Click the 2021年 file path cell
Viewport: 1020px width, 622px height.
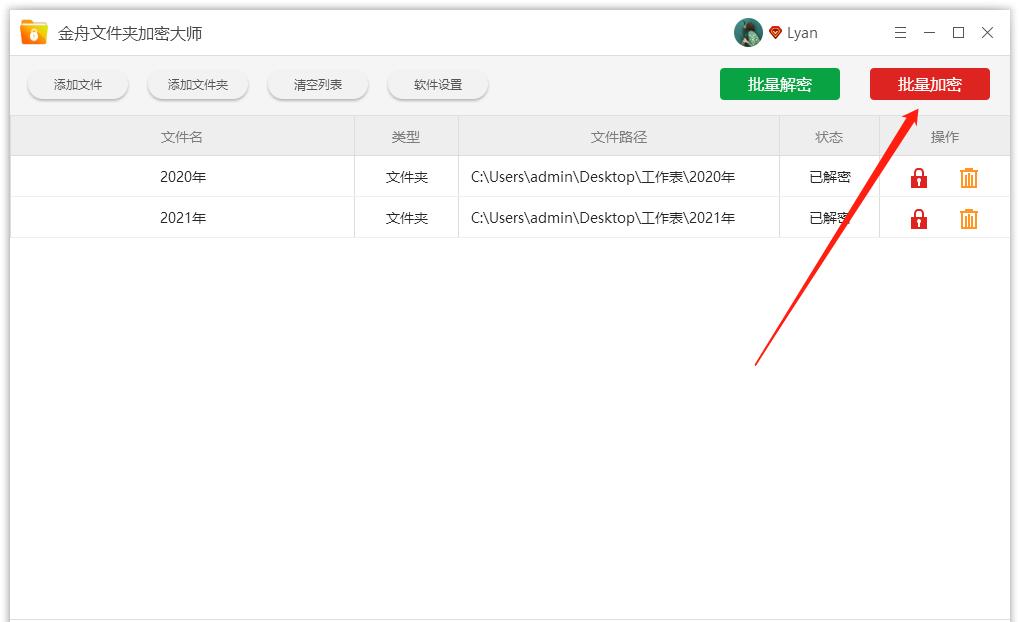tap(603, 217)
